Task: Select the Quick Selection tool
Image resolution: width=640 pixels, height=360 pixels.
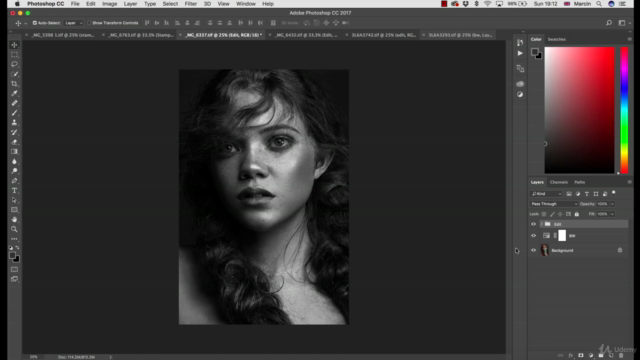Action: [14, 74]
